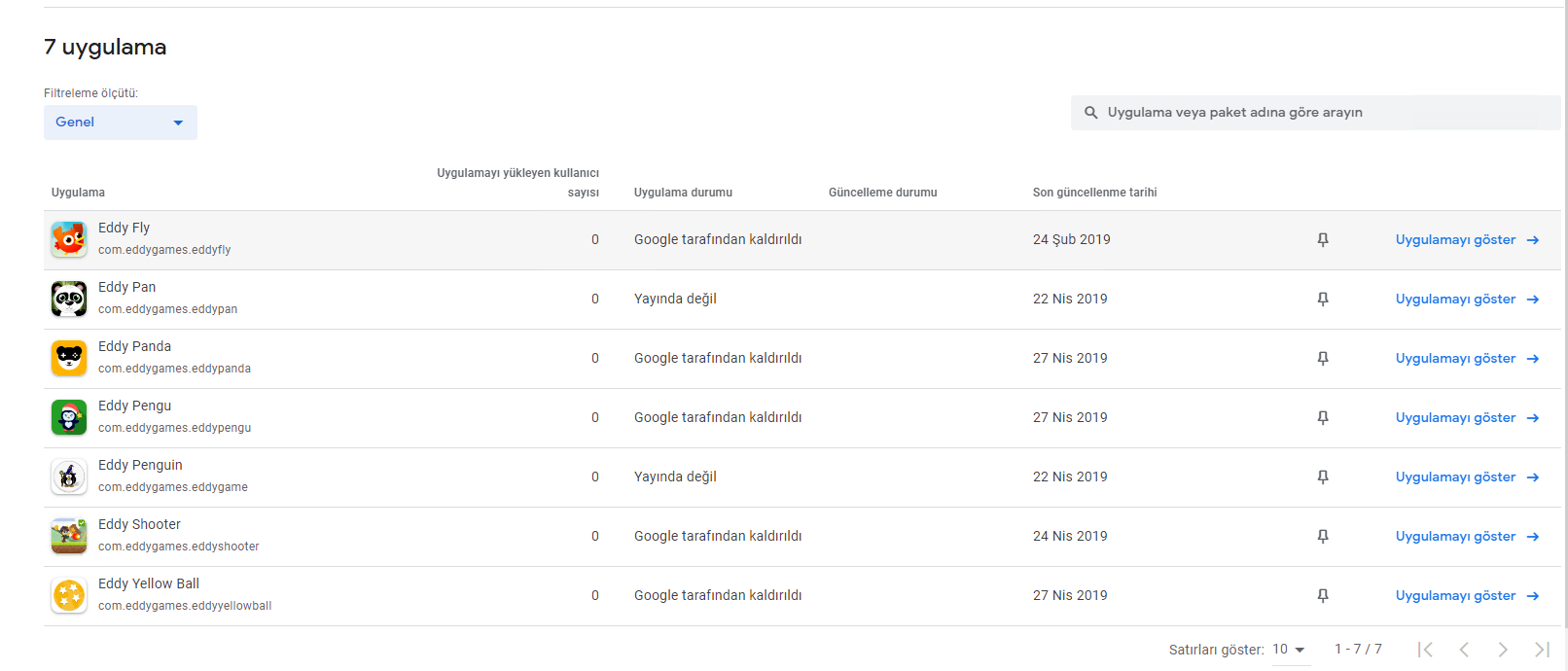Viewport: 1568px width, 671px height.
Task: Click the 1 - 7 / 7 page indicator
Action: coord(1358,650)
